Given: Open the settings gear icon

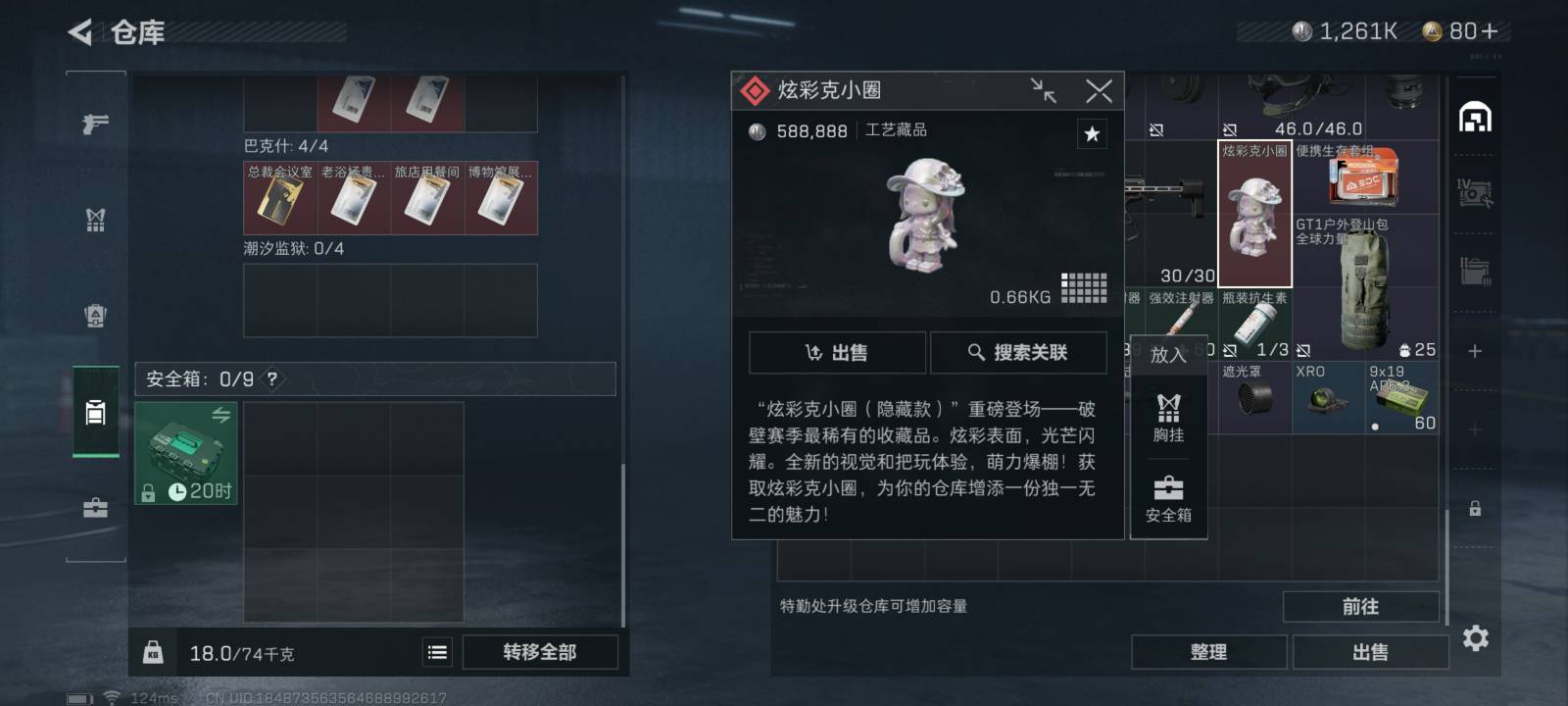Looking at the screenshot, I should [x=1475, y=638].
